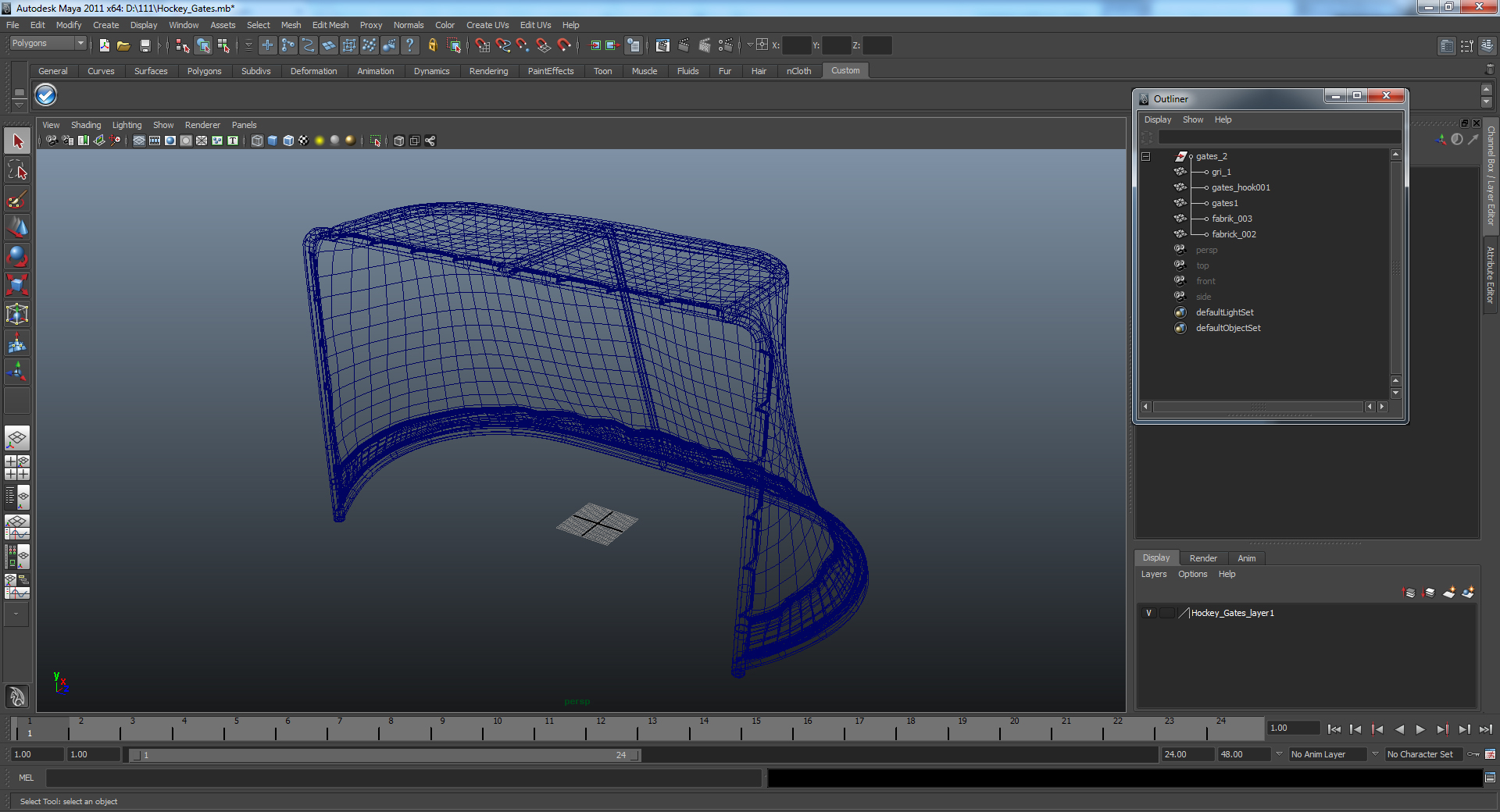
Task: Activate the Paint Effects brush tool
Action: [17, 200]
